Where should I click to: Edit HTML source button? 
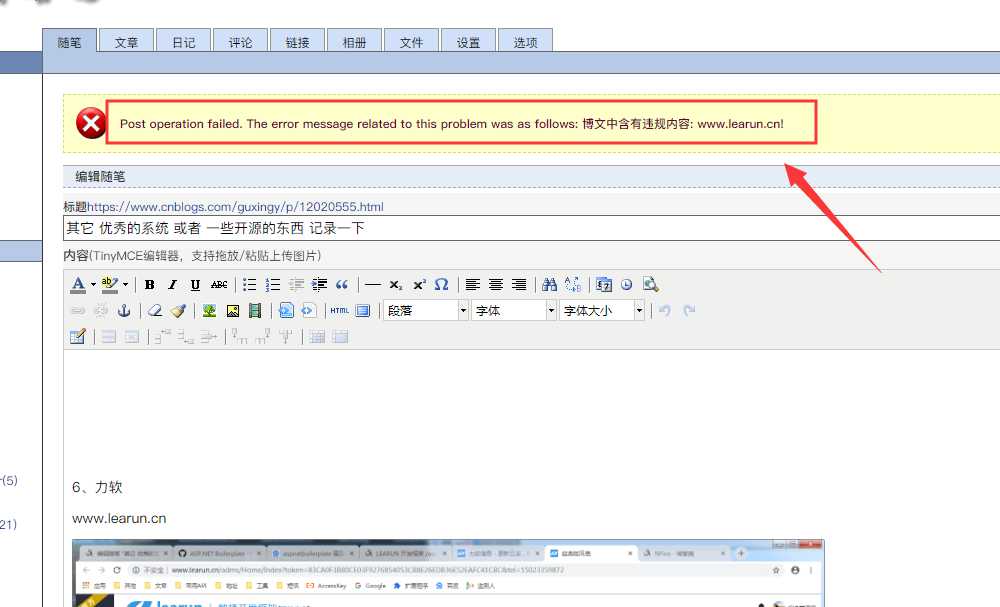pos(339,311)
